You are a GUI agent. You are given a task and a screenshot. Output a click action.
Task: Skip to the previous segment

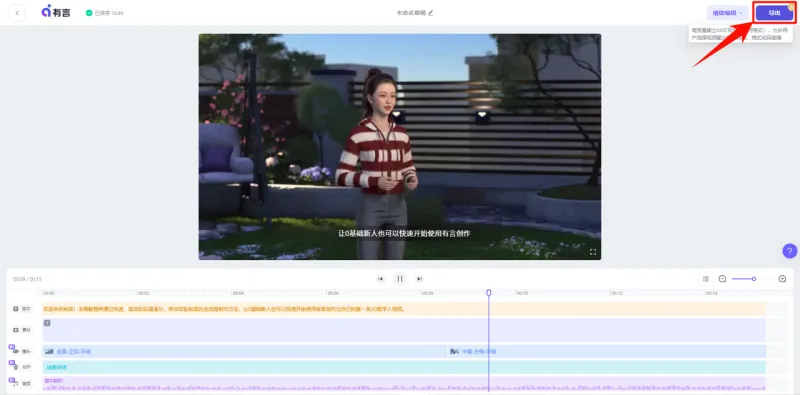[380, 279]
